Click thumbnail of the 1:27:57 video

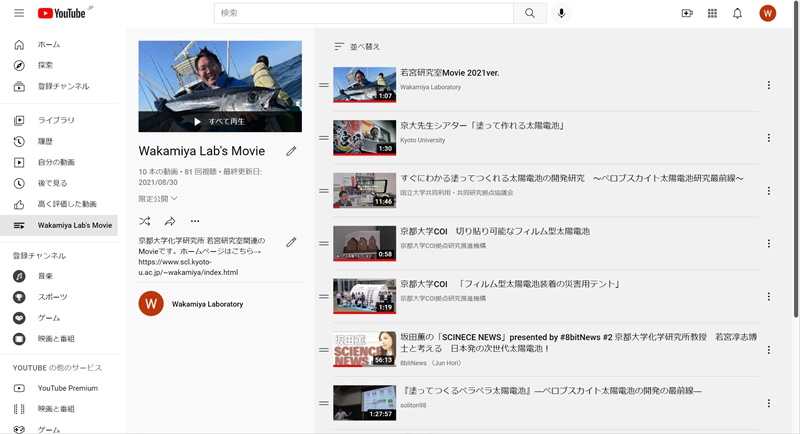(x=364, y=403)
